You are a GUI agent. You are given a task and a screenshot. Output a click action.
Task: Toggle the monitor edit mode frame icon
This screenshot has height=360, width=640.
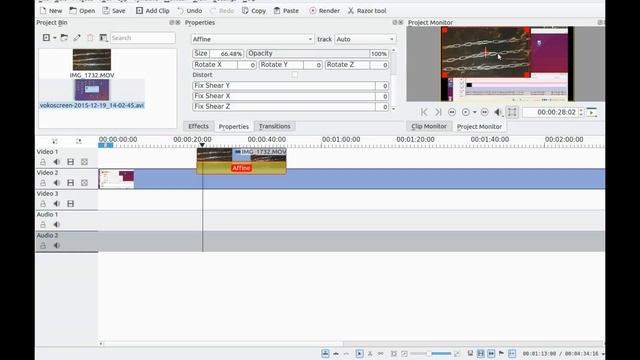pyautogui.click(x=512, y=112)
